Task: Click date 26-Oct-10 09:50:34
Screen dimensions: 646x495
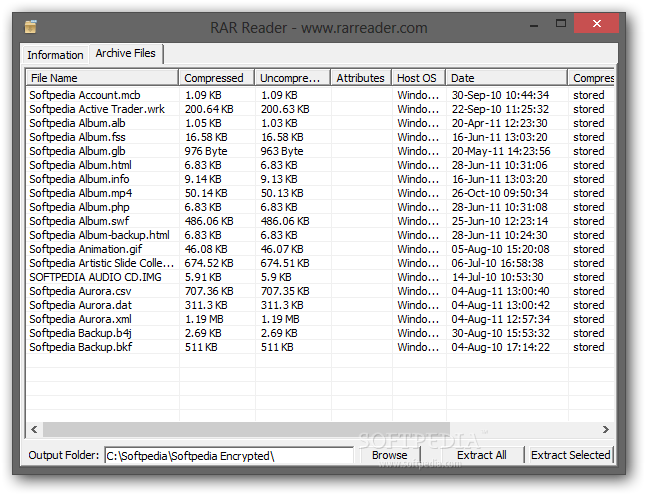Action: [x=500, y=193]
